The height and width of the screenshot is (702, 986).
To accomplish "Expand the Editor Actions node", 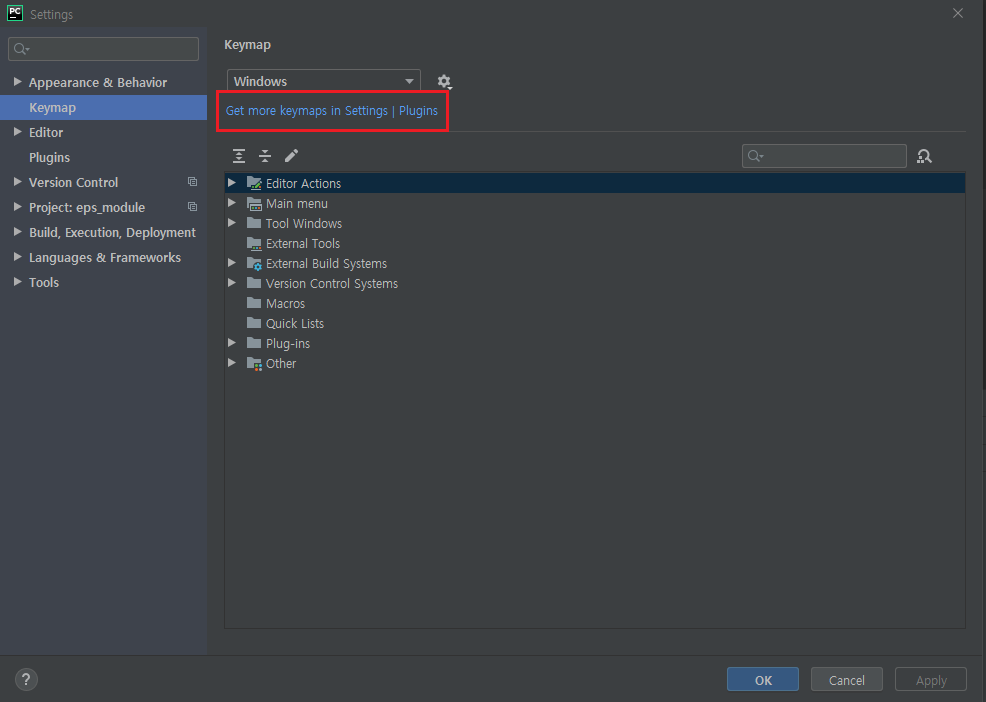I will [231, 183].
